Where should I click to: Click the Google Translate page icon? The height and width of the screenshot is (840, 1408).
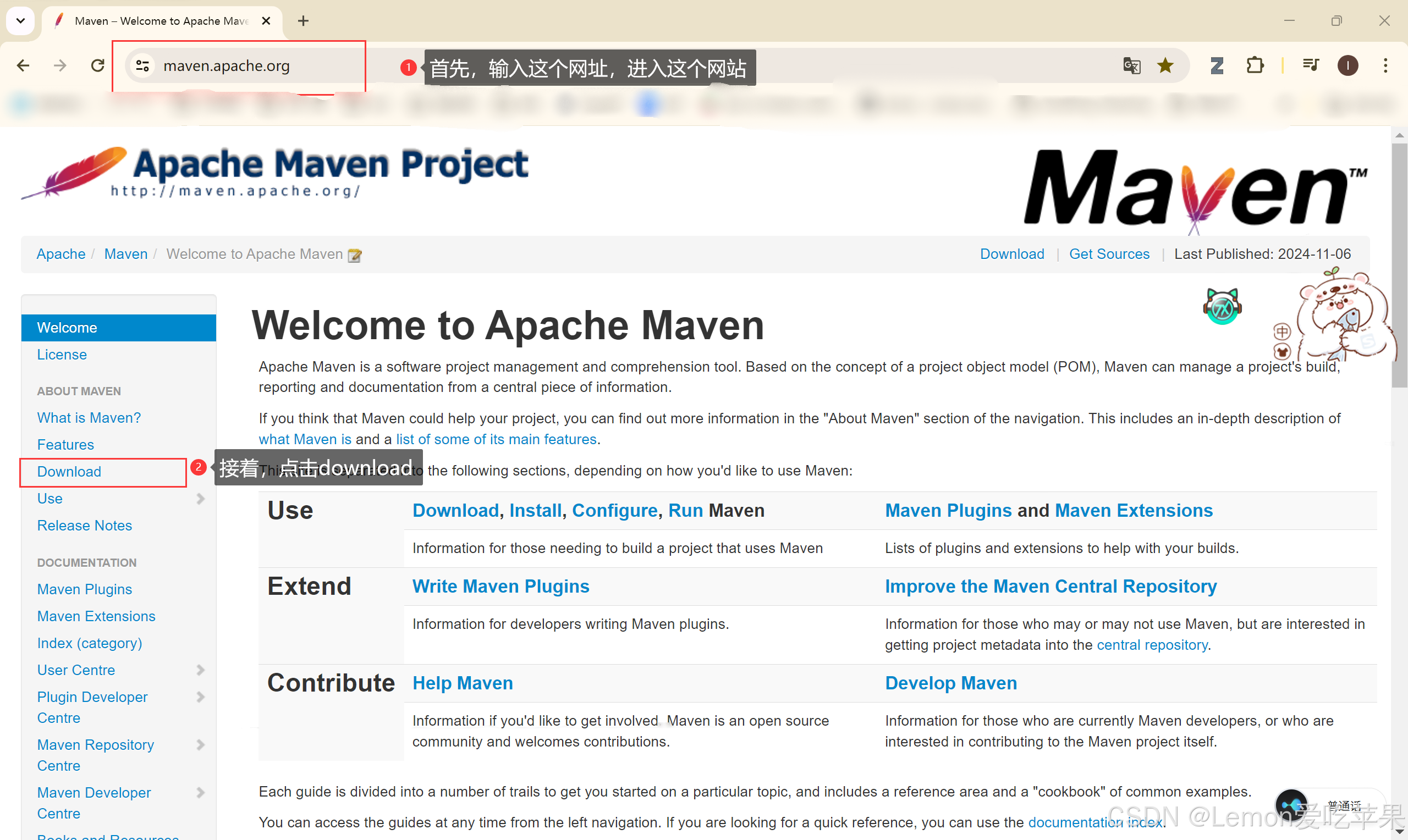(x=1131, y=65)
